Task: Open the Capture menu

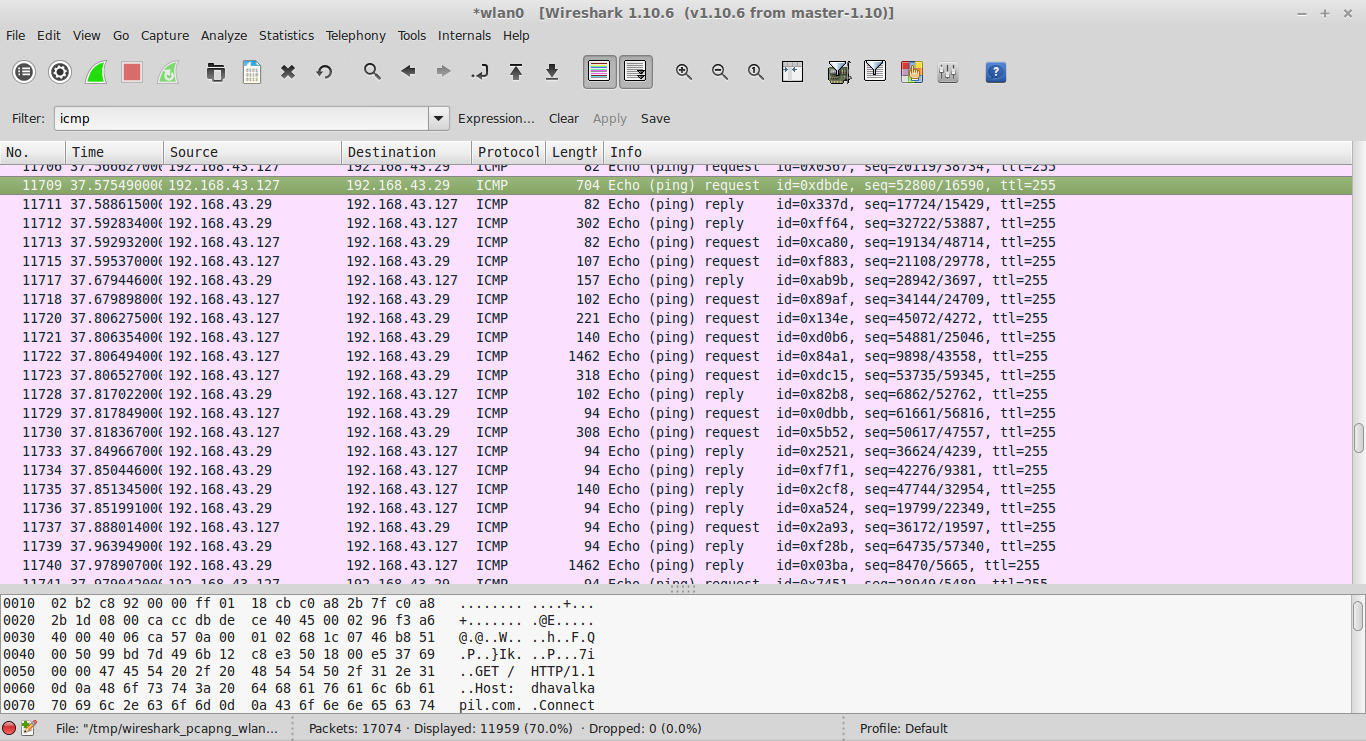Action: click(x=165, y=35)
